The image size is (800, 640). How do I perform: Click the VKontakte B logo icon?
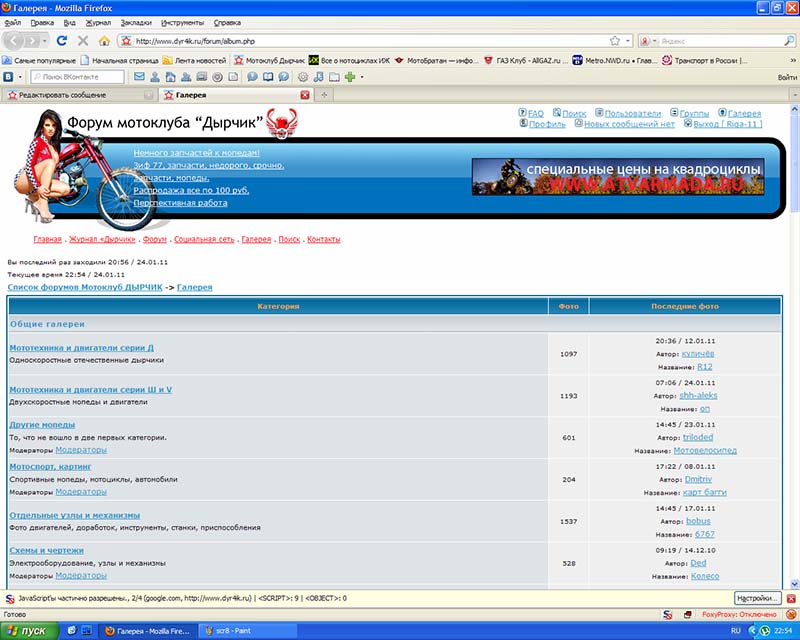[x=9, y=77]
